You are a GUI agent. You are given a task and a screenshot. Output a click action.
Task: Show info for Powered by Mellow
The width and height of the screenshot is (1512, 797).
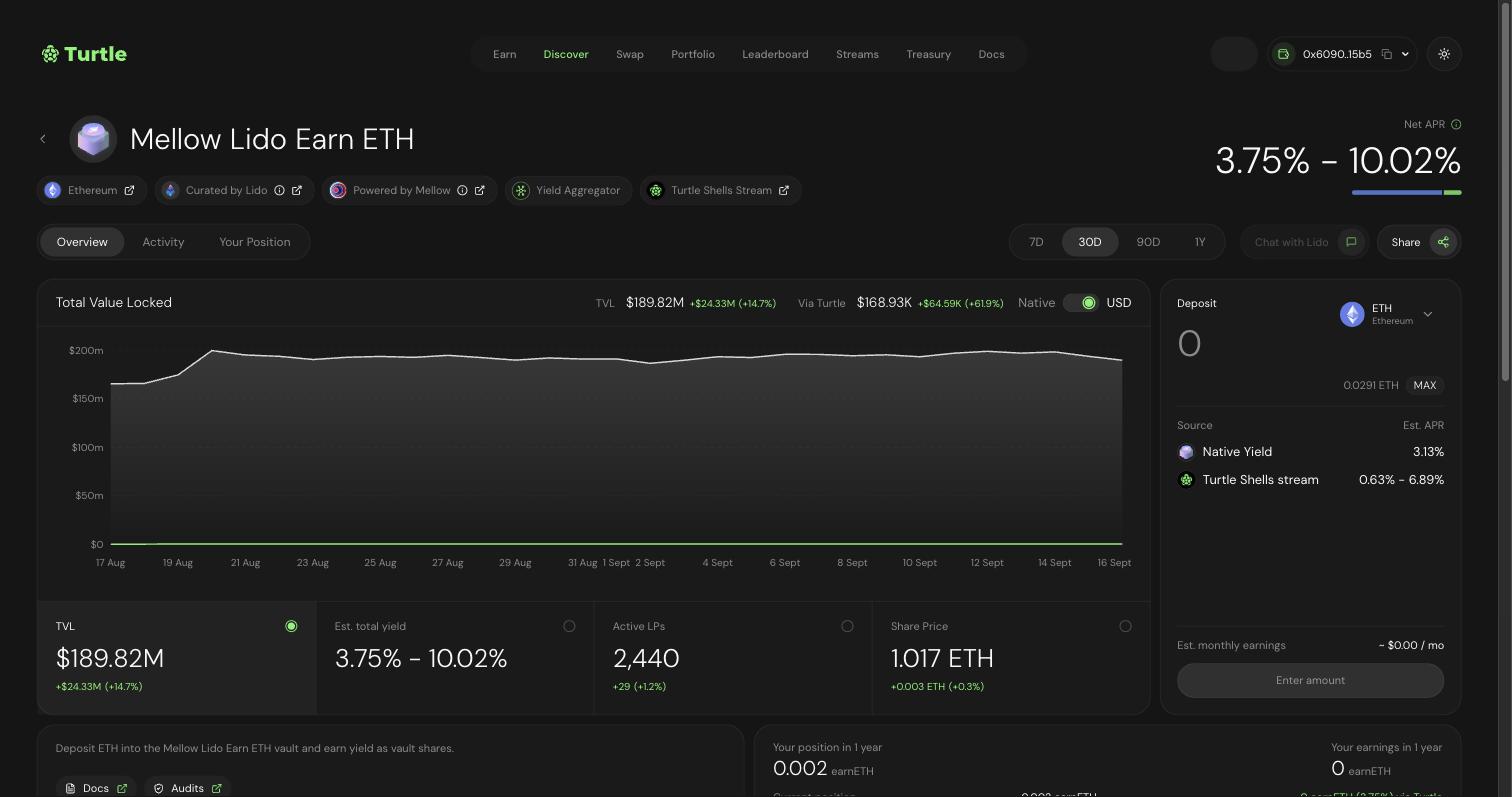tap(462, 190)
